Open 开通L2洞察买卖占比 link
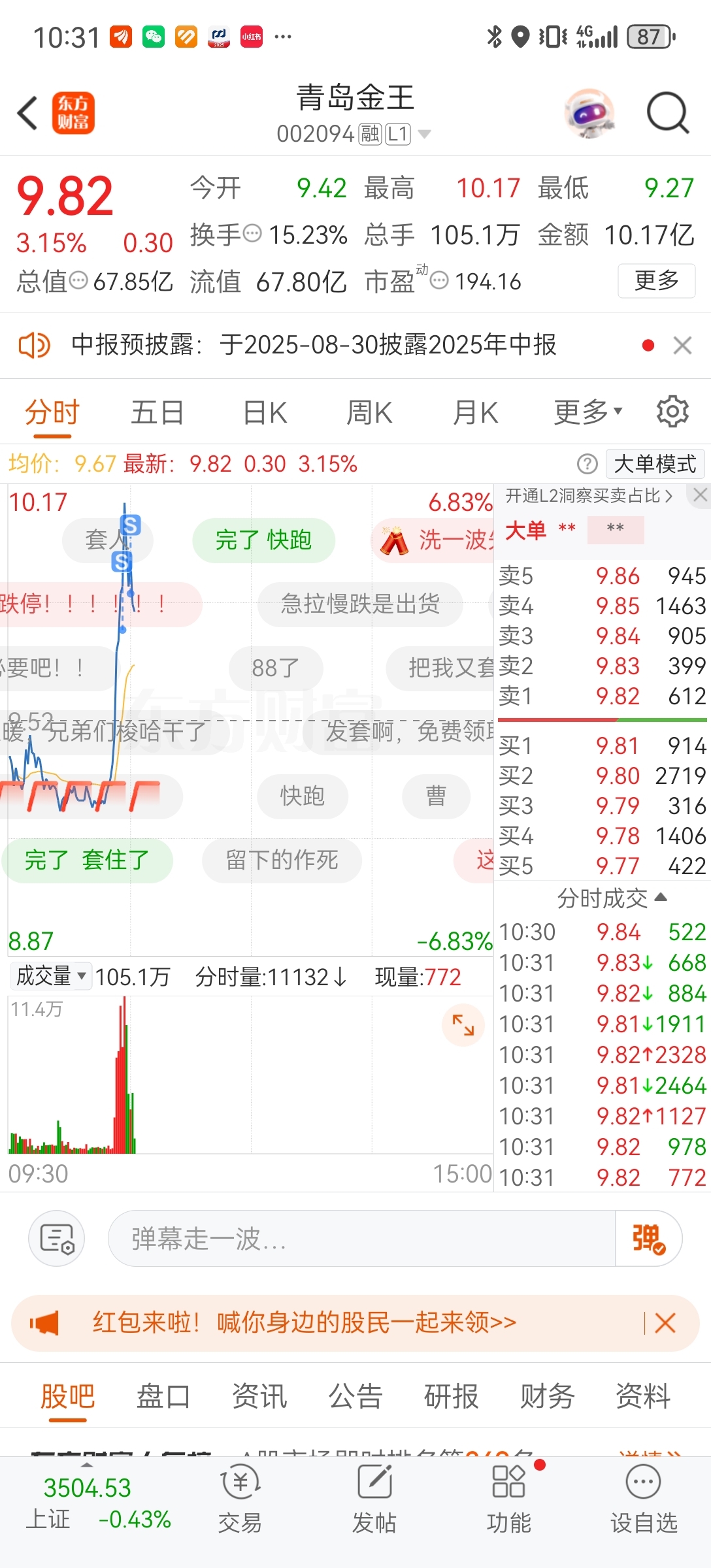This screenshot has height=1568, width=711. (x=589, y=496)
